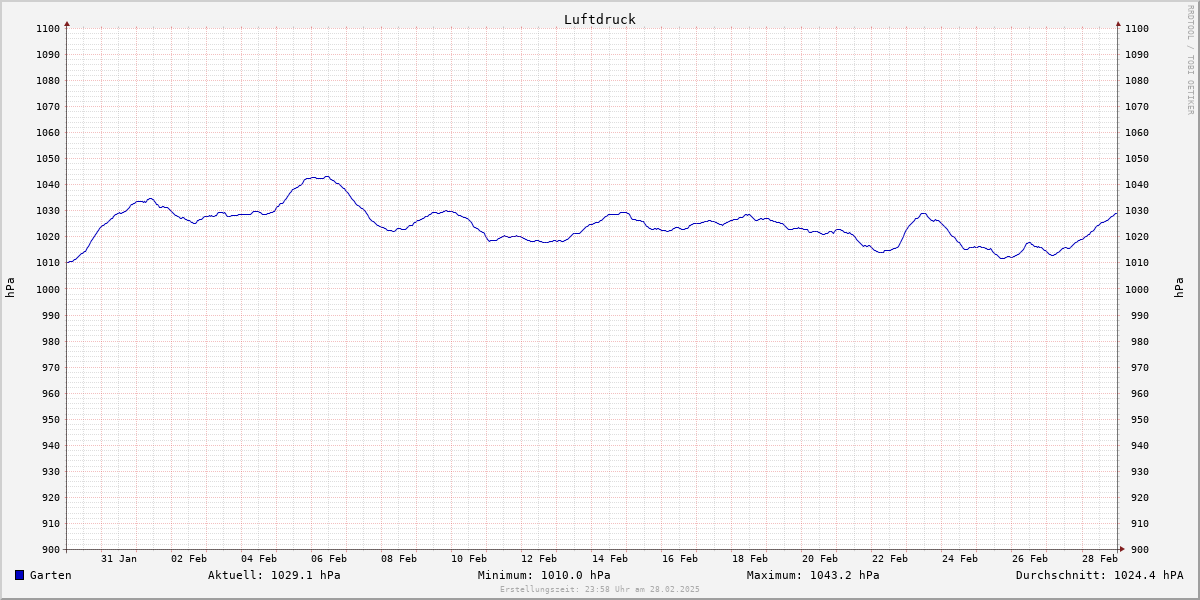Pick the 1020 value on the right axis
Viewport: 1200px width, 600px height.
[1137, 236]
